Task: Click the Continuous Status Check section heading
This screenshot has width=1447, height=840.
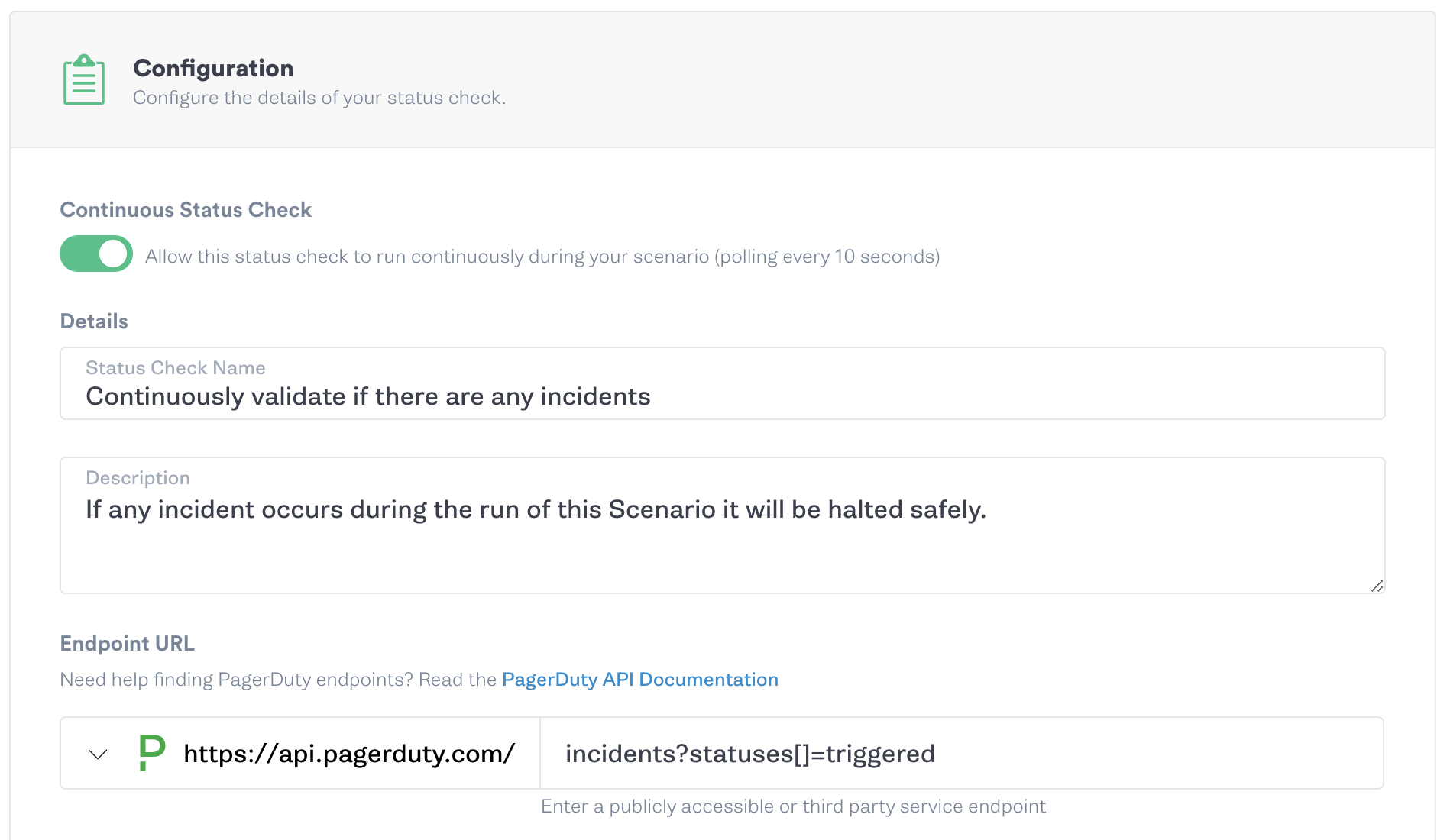Action: click(186, 209)
